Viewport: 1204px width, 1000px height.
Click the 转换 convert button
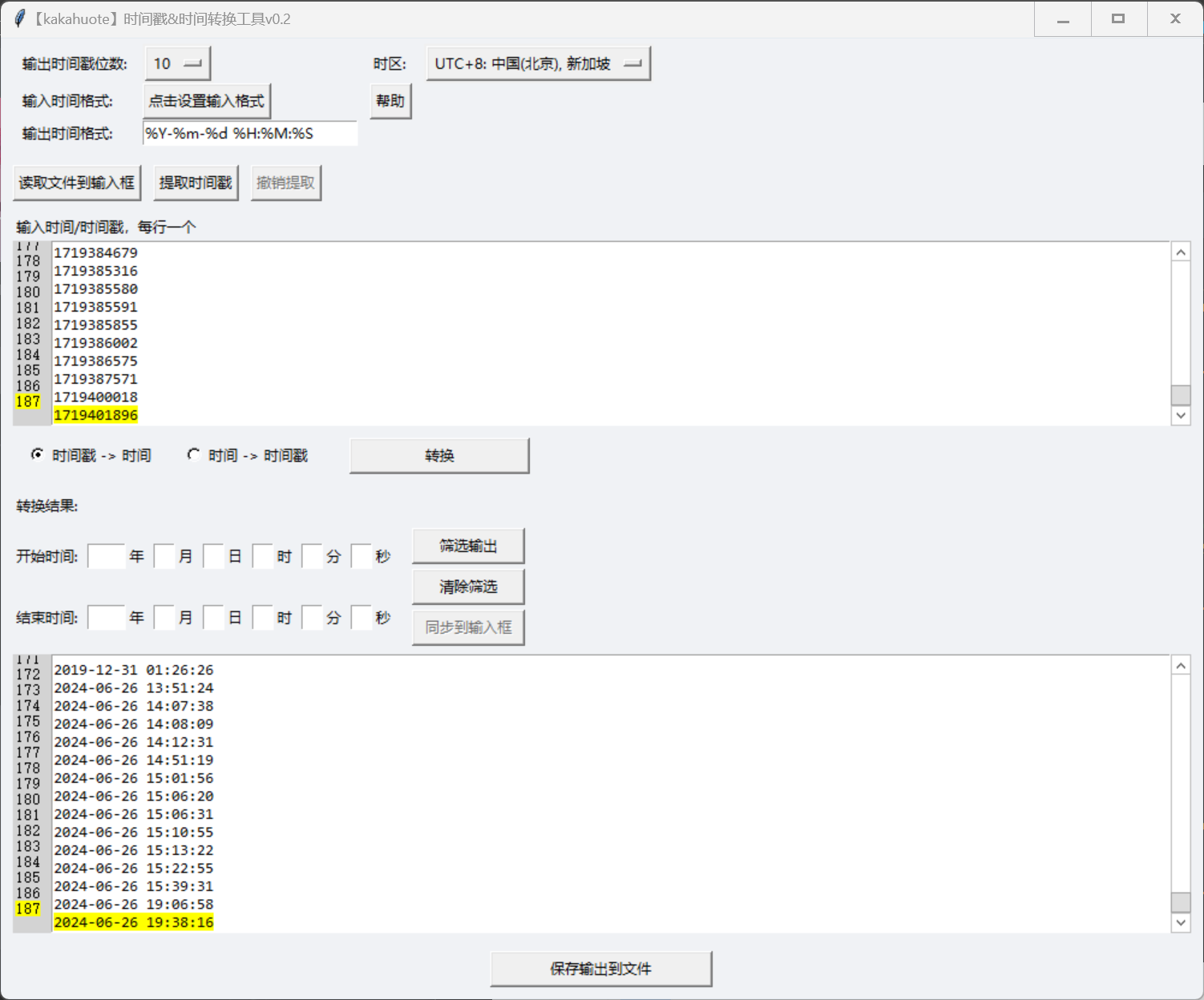point(439,456)
